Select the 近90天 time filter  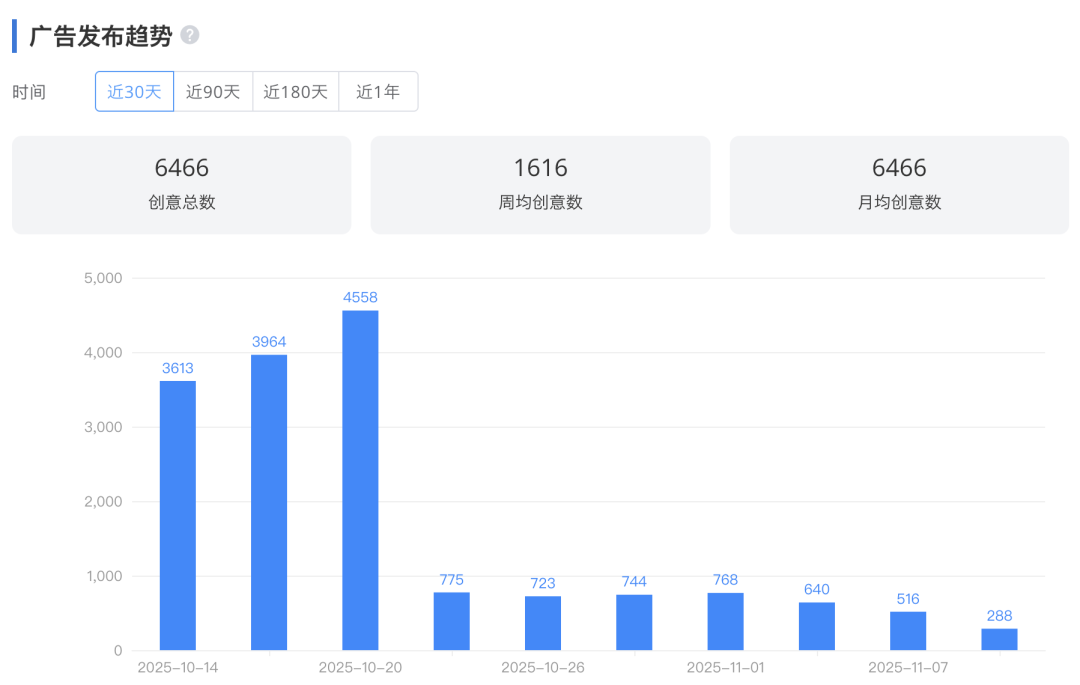pyautogui.click(x=213, y=91)
